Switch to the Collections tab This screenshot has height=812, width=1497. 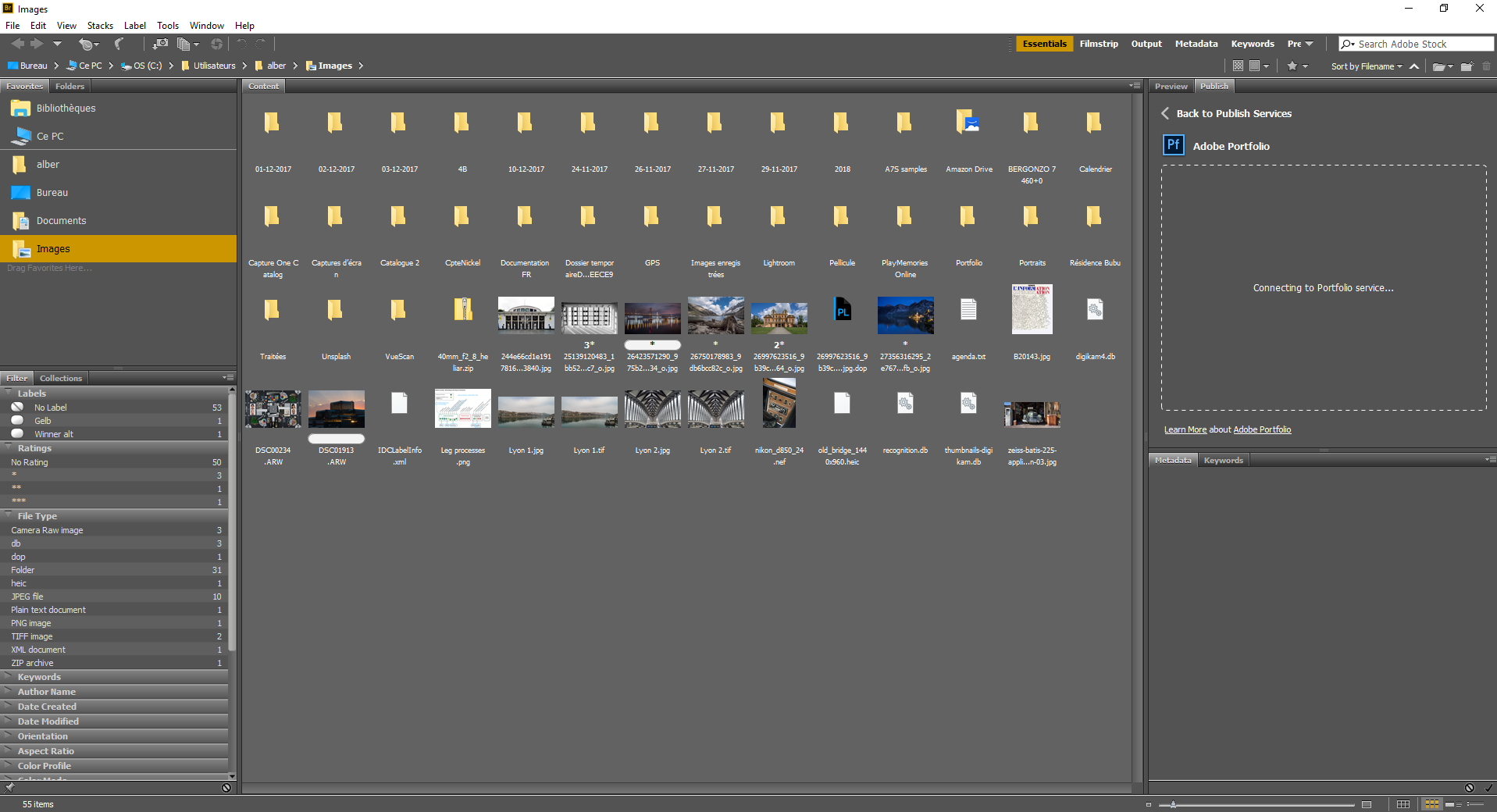(60, 378)
